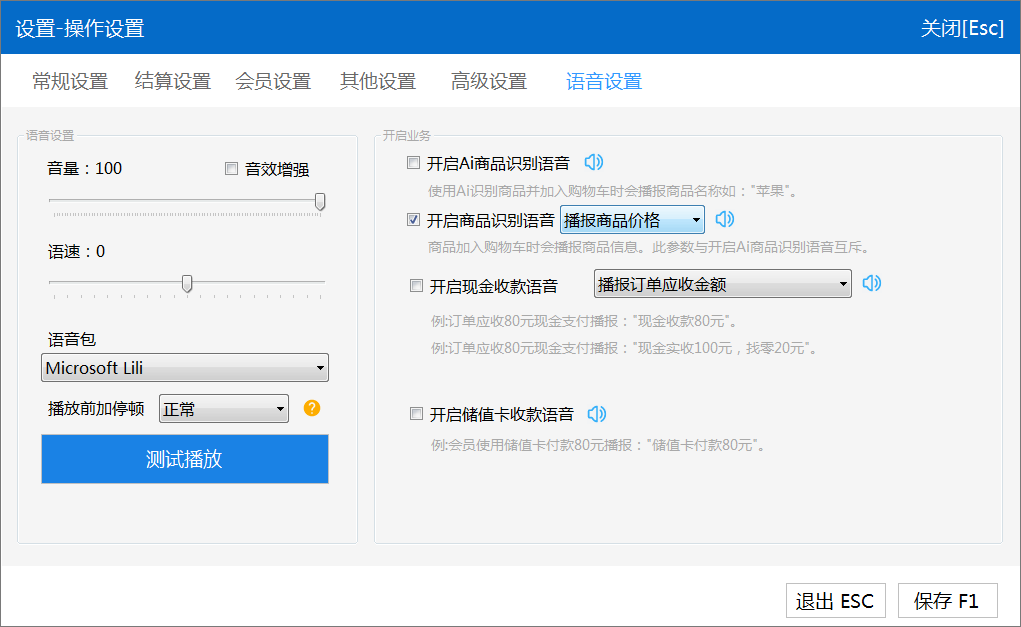Play the Ai商品识别语音 speaker preview

[594, 163]
